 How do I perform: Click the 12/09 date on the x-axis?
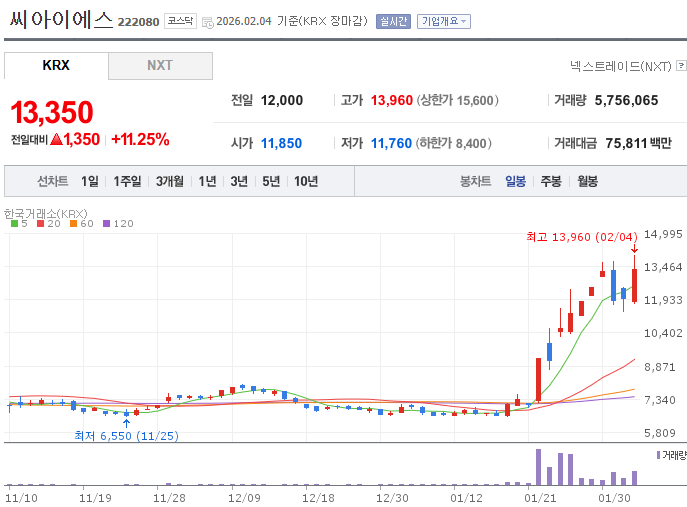pyautogui.click(x=244, y=498)
